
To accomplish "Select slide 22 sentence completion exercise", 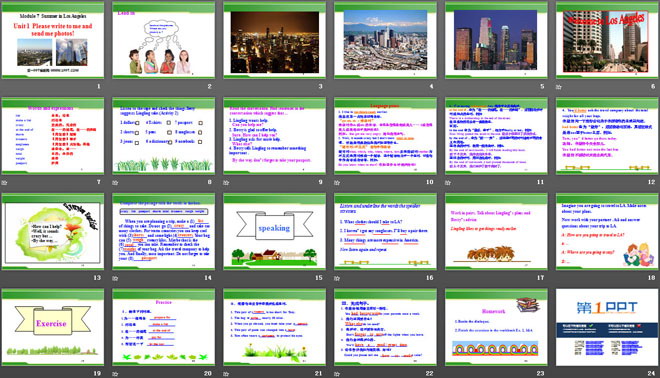I will point(385,327).
